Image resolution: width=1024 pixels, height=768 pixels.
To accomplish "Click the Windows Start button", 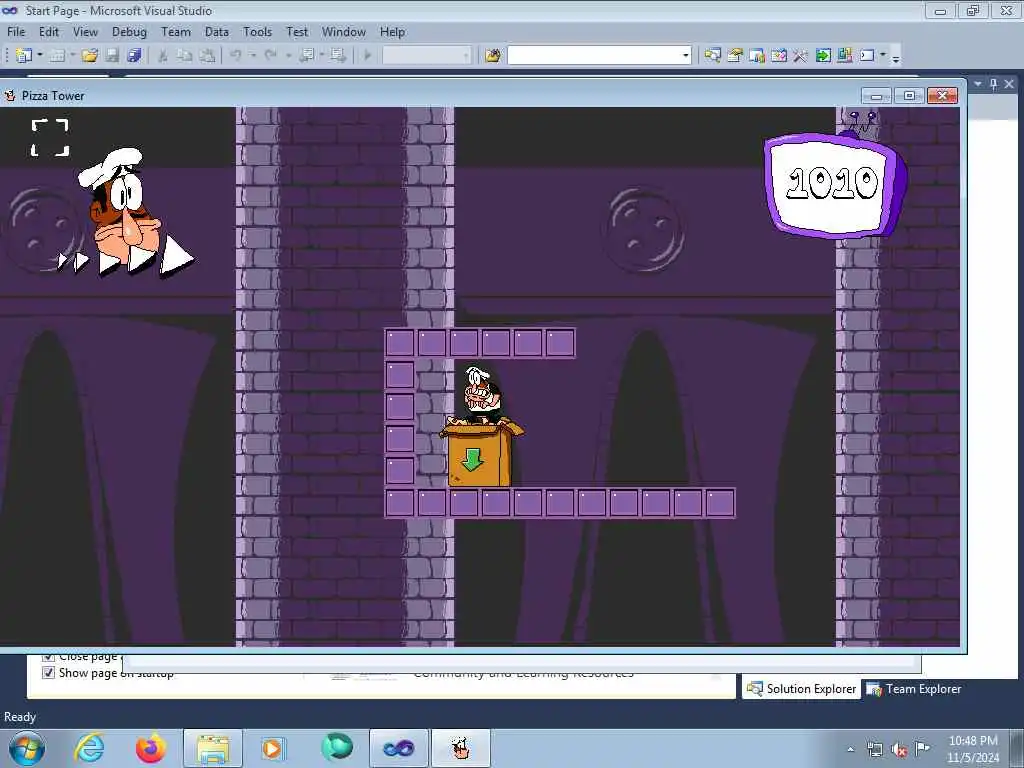I will (27, 748).
